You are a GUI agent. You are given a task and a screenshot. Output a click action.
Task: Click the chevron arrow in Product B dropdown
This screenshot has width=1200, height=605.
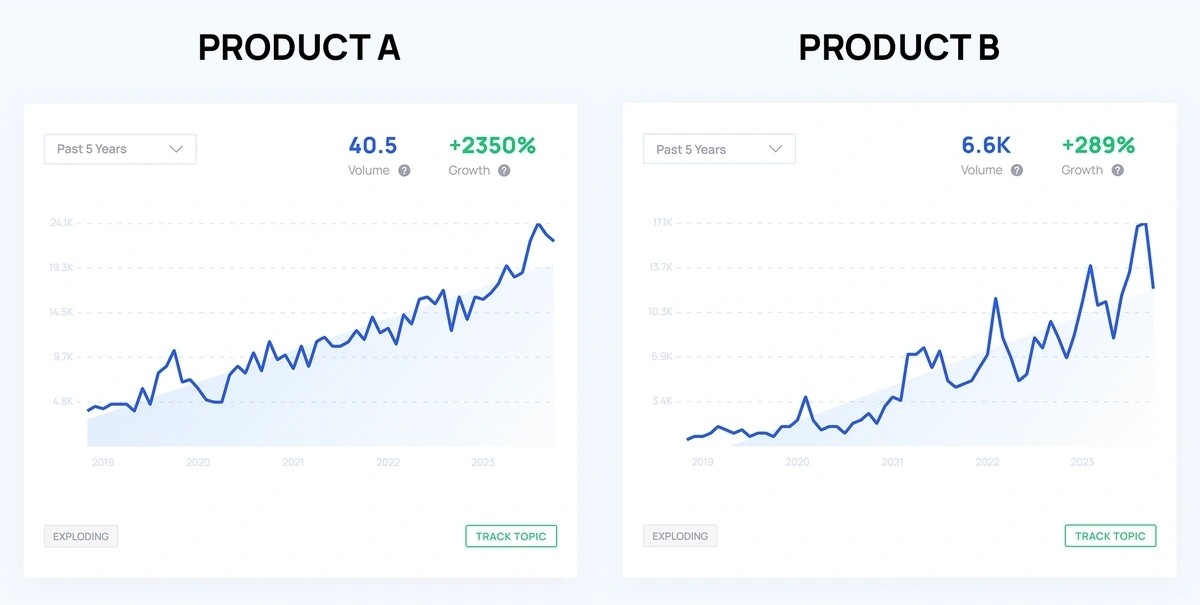(x=776, y=150)
